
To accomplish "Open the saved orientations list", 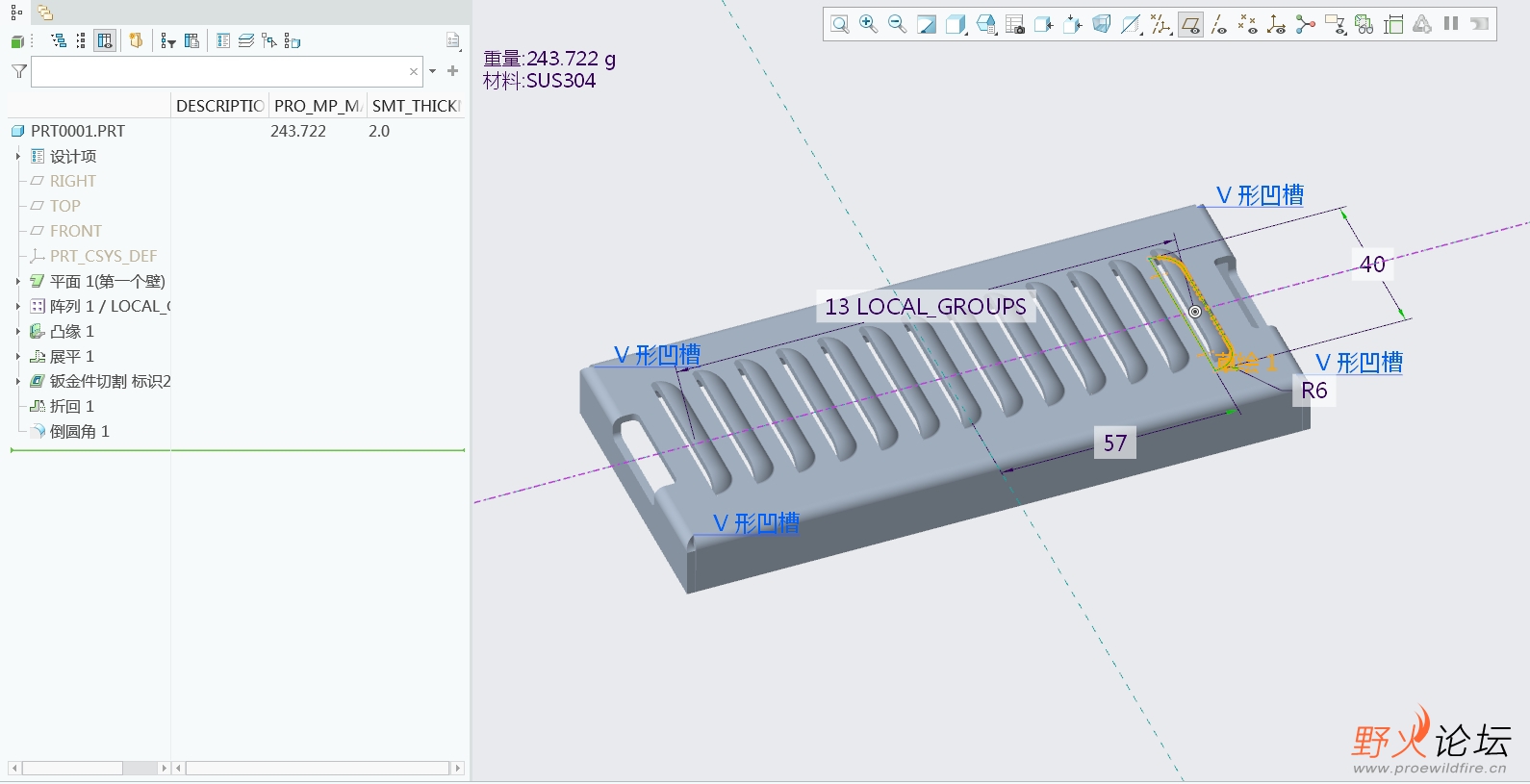I will click(x=986, y=25).
